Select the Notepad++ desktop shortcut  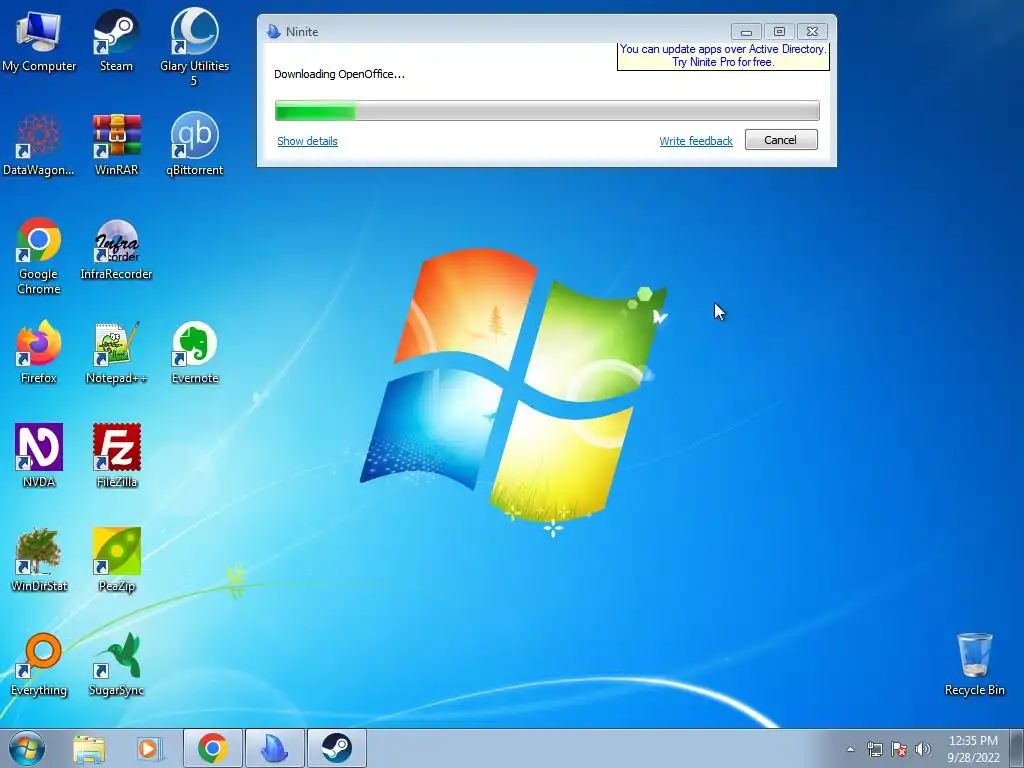(x=116, y=353)
